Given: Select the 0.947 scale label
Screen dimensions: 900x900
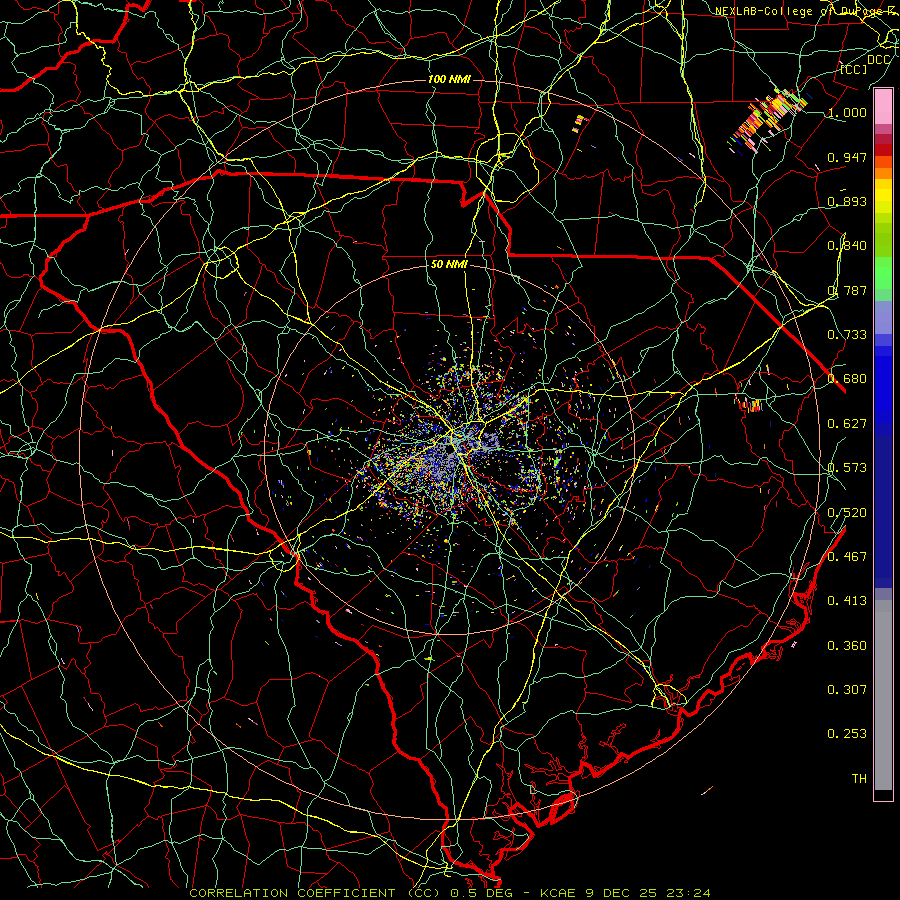Looking at the screenshot, I should coord(847,157).
